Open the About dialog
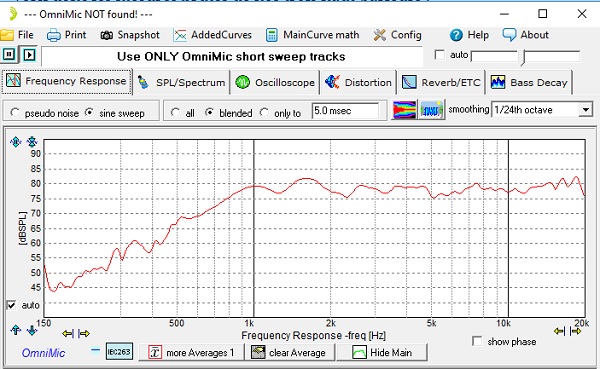600x369 pixels. (525, 35)
